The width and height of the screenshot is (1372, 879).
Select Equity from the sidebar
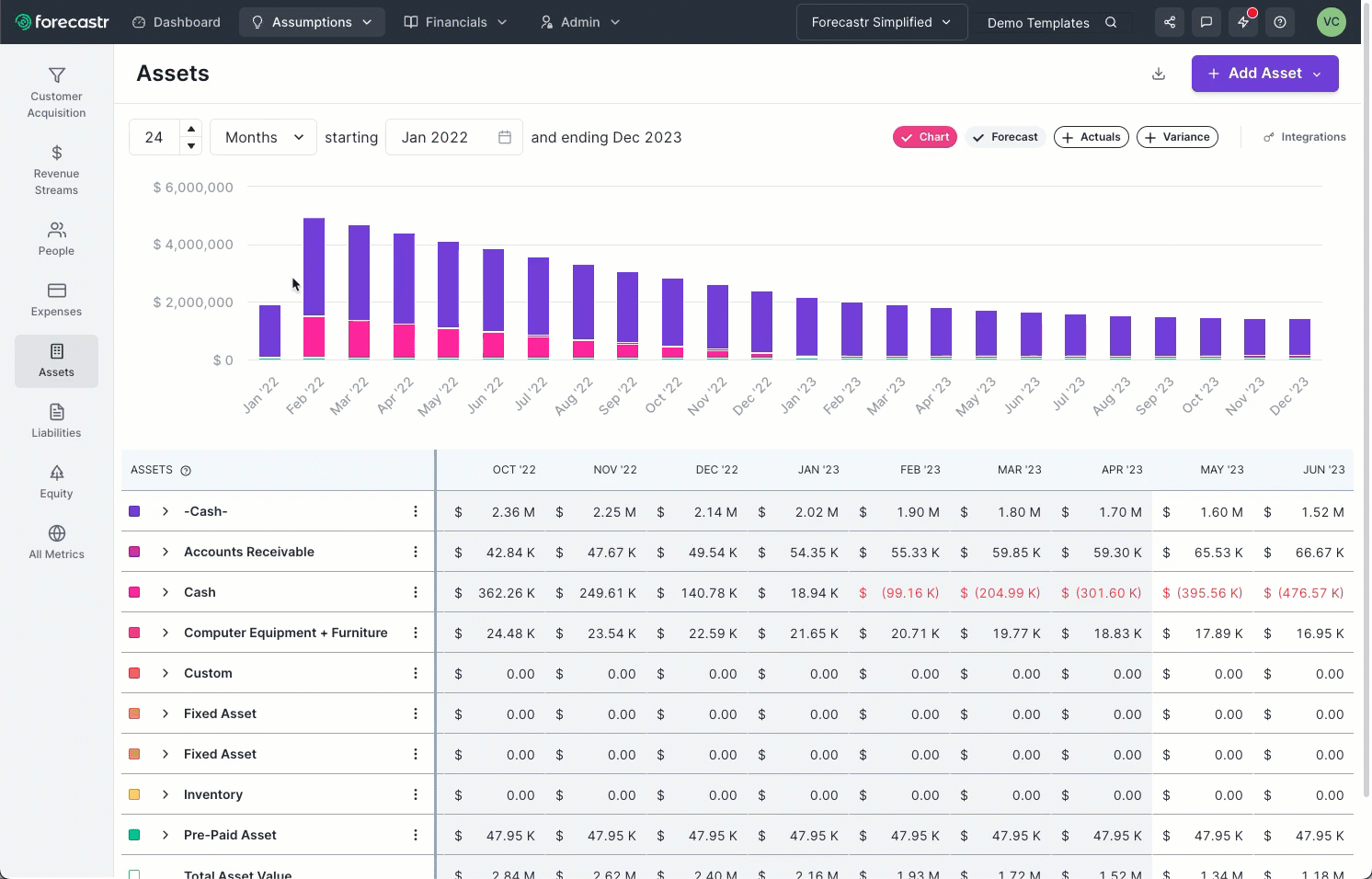coord(56,482)
